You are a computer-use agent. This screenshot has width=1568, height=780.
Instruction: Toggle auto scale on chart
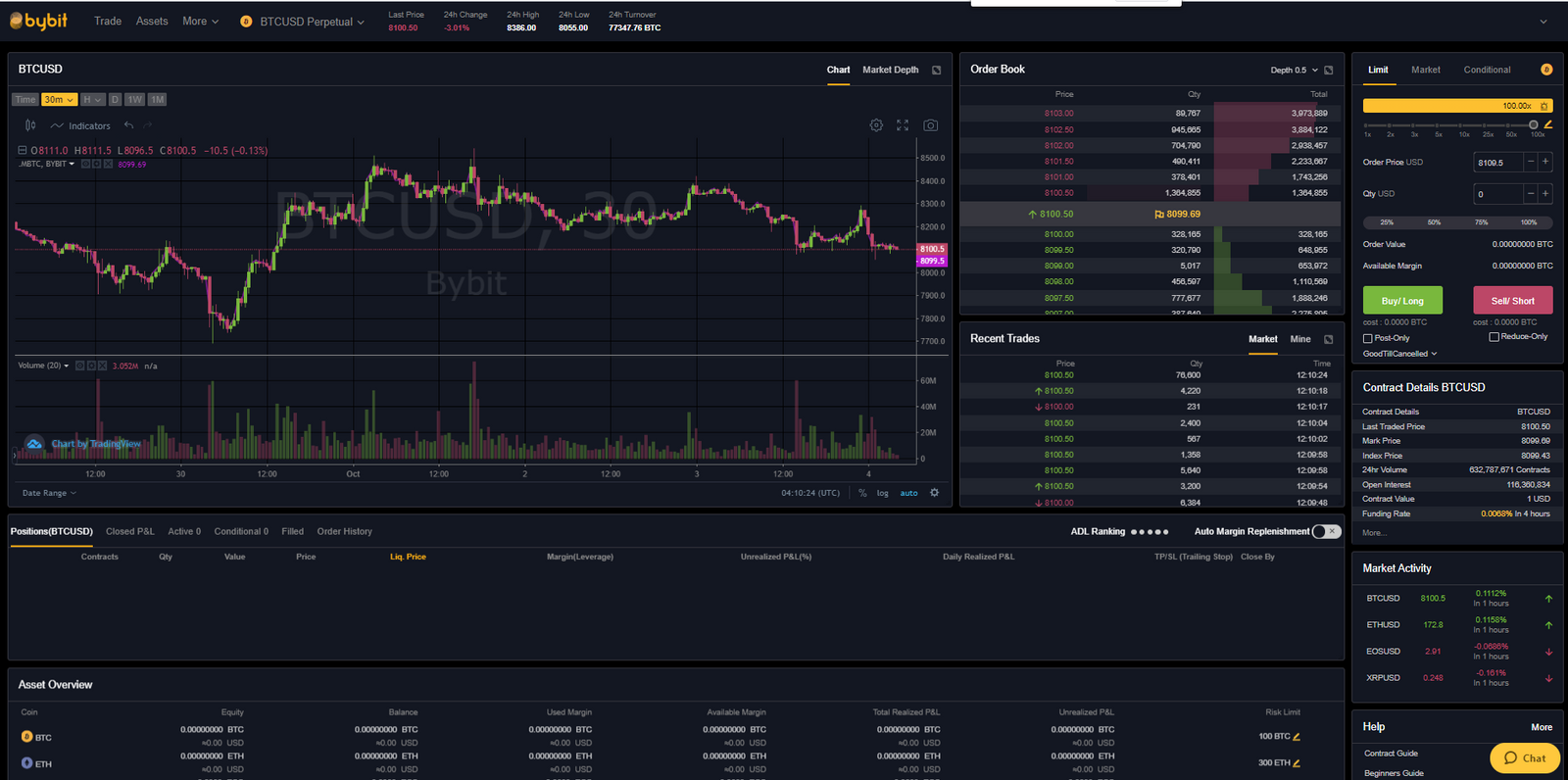tap(909, 493)
